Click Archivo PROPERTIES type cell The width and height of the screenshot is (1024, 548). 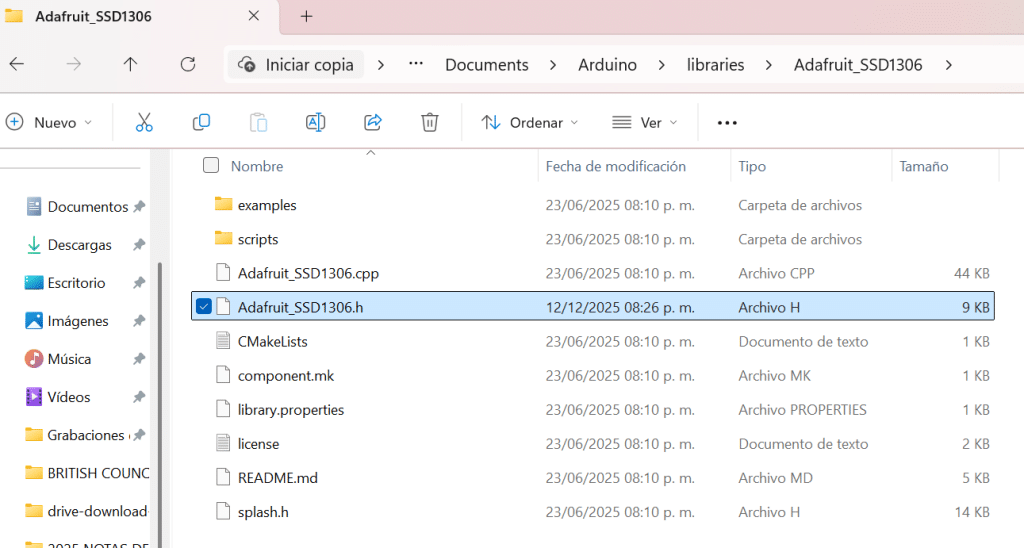click(803, 410)
